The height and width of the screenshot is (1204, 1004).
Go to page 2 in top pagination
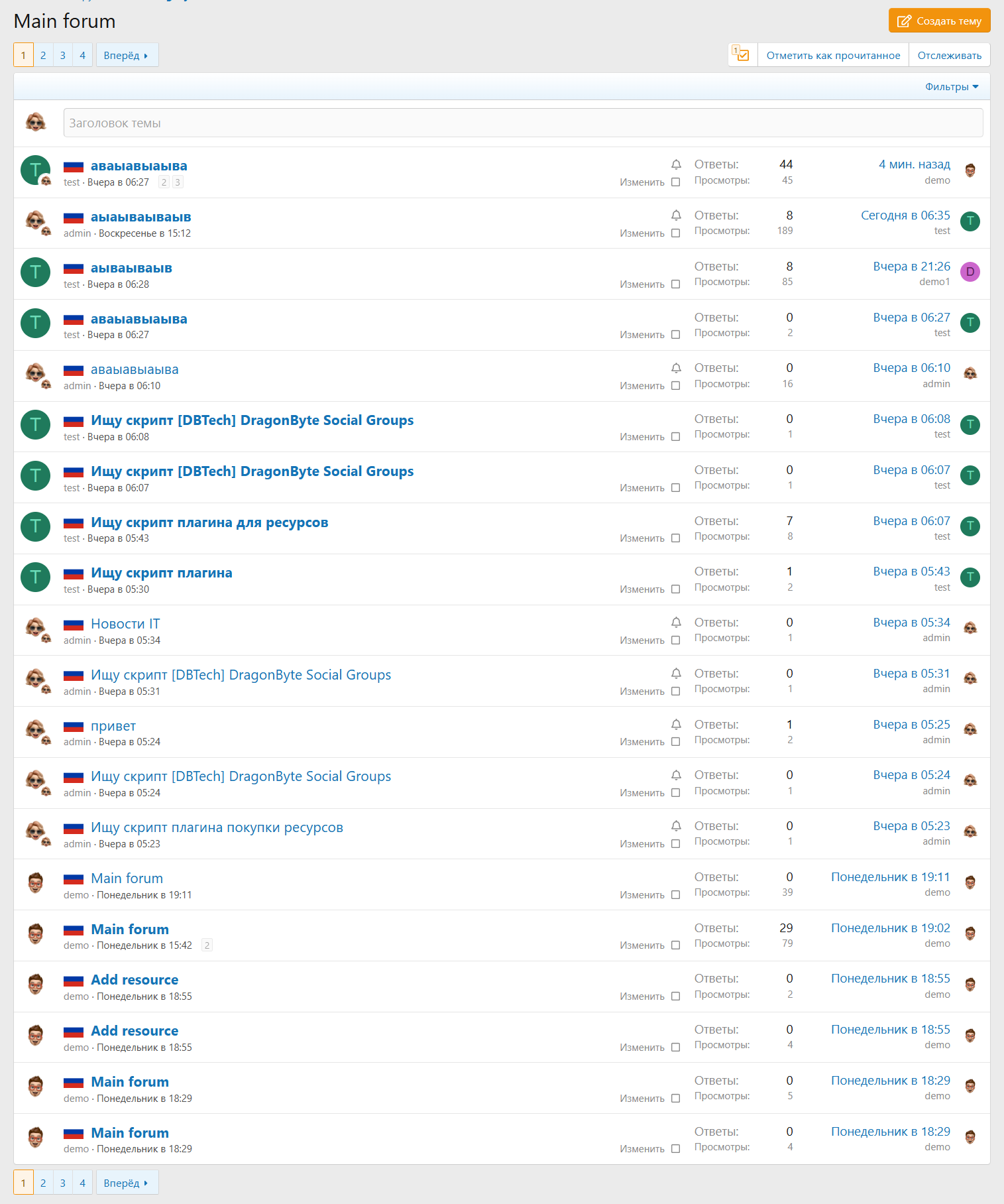coord(43,56)
